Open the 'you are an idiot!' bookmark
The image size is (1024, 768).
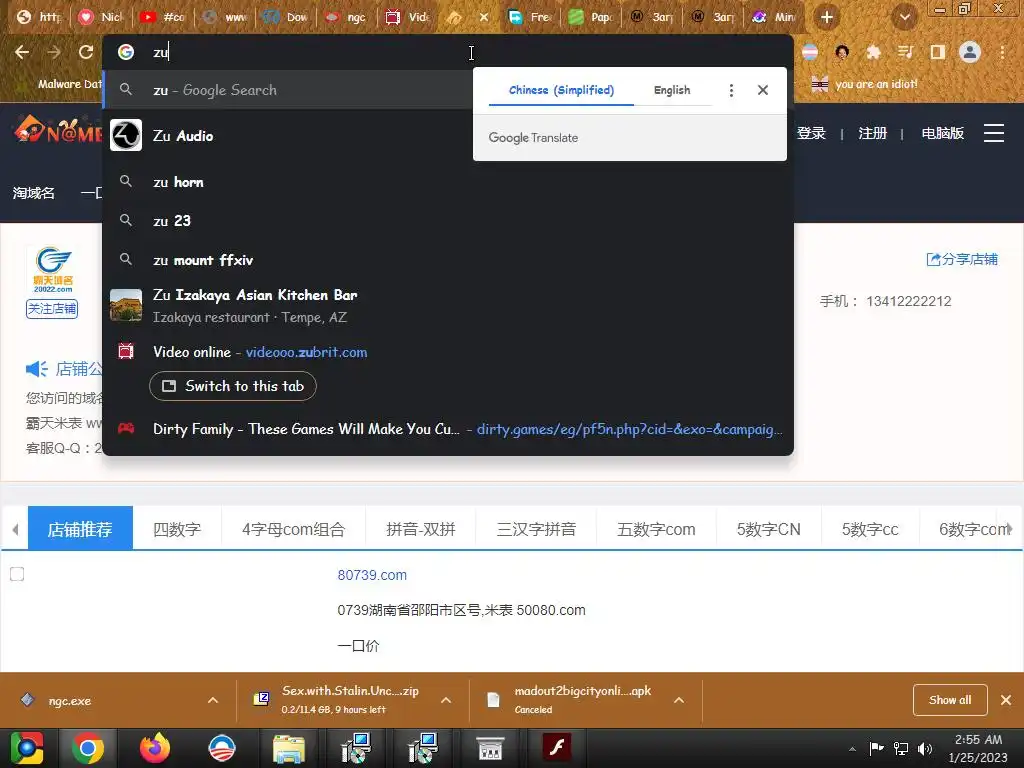pyautogui.click(x=864, y=84)
